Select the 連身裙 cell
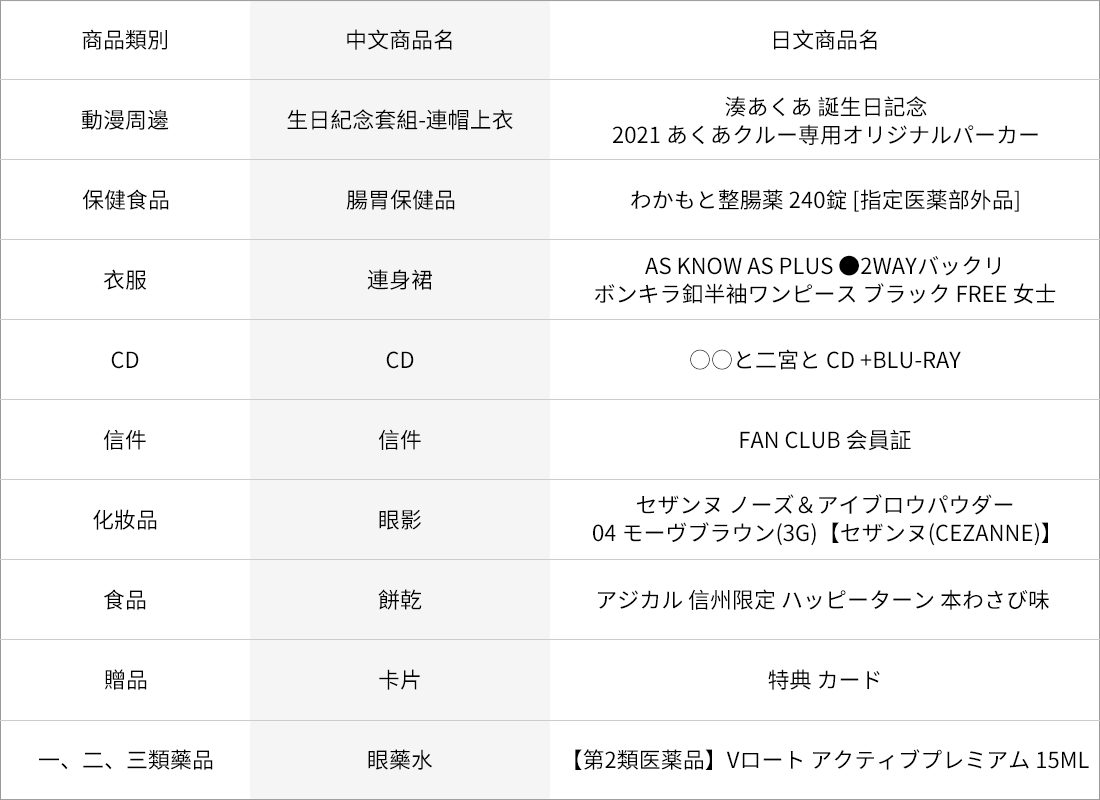 click(400, 280)
